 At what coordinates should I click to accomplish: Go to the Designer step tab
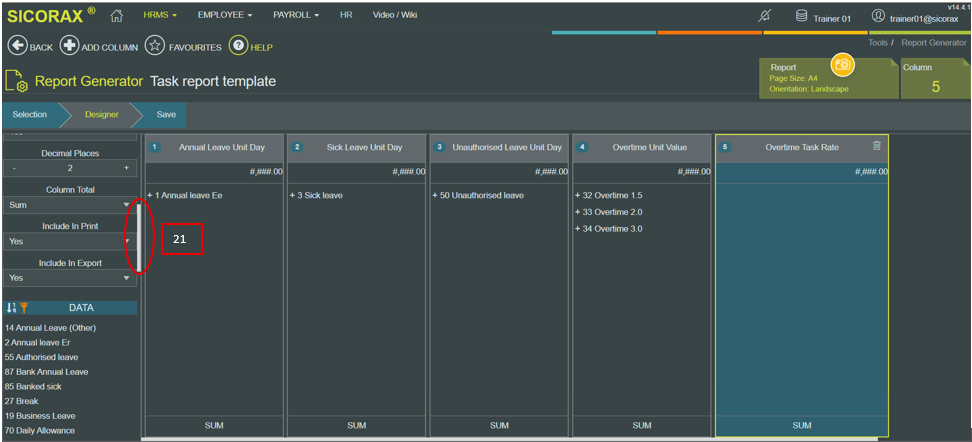[102, 115]
